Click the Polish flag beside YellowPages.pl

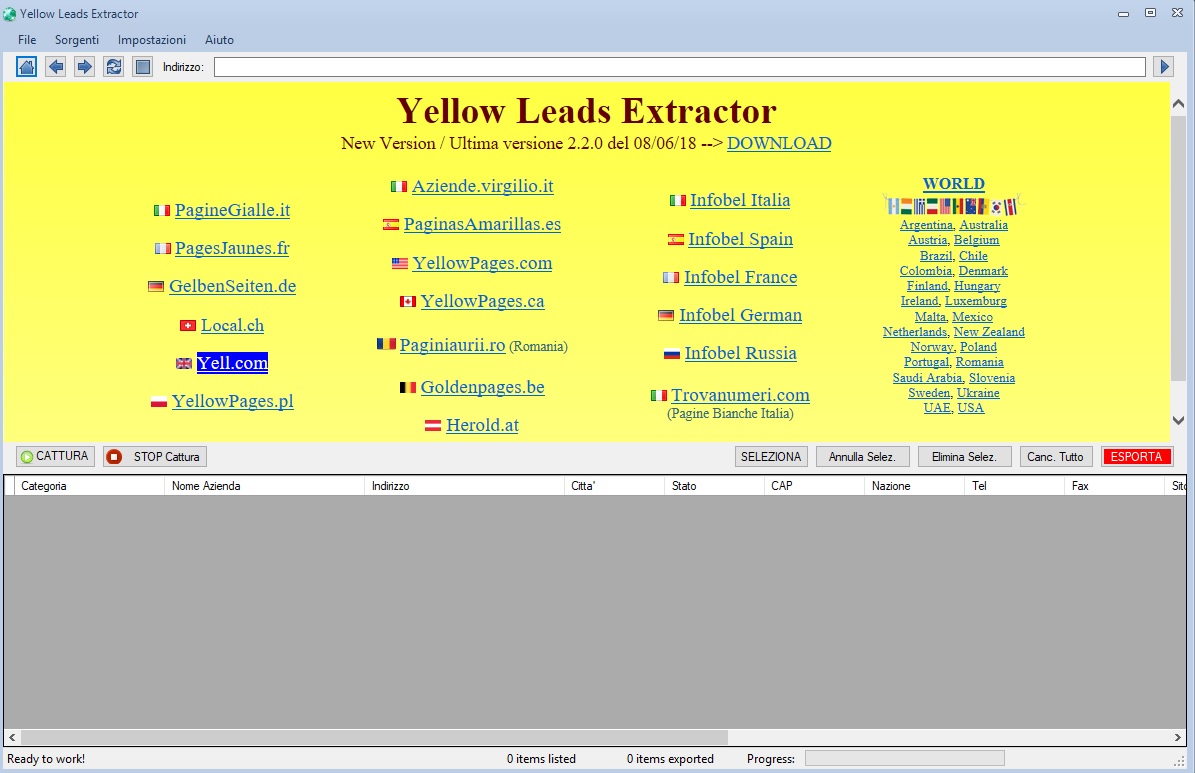[x=159, y=402]
